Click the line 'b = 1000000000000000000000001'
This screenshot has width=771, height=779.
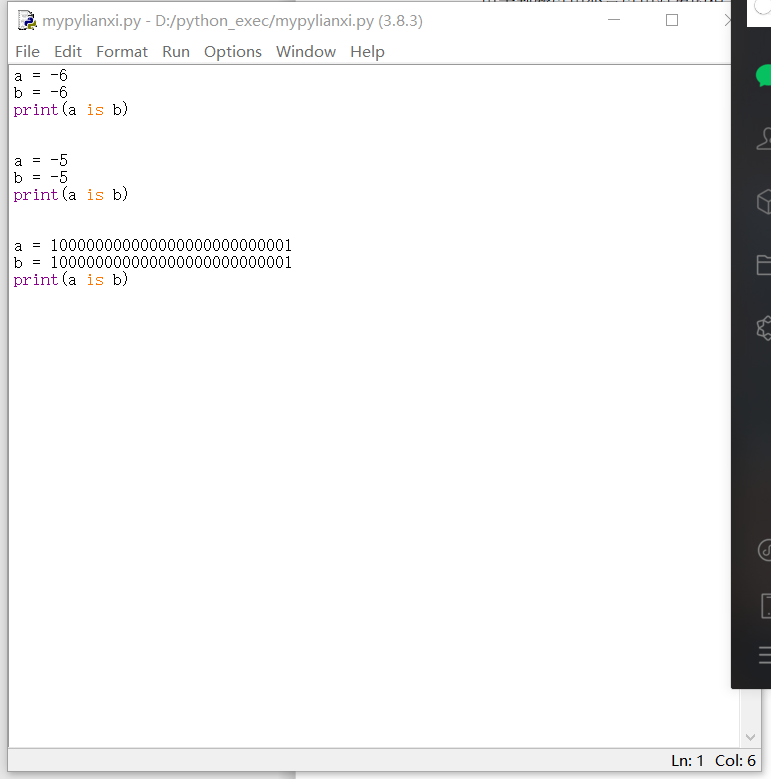pos(153,262)
